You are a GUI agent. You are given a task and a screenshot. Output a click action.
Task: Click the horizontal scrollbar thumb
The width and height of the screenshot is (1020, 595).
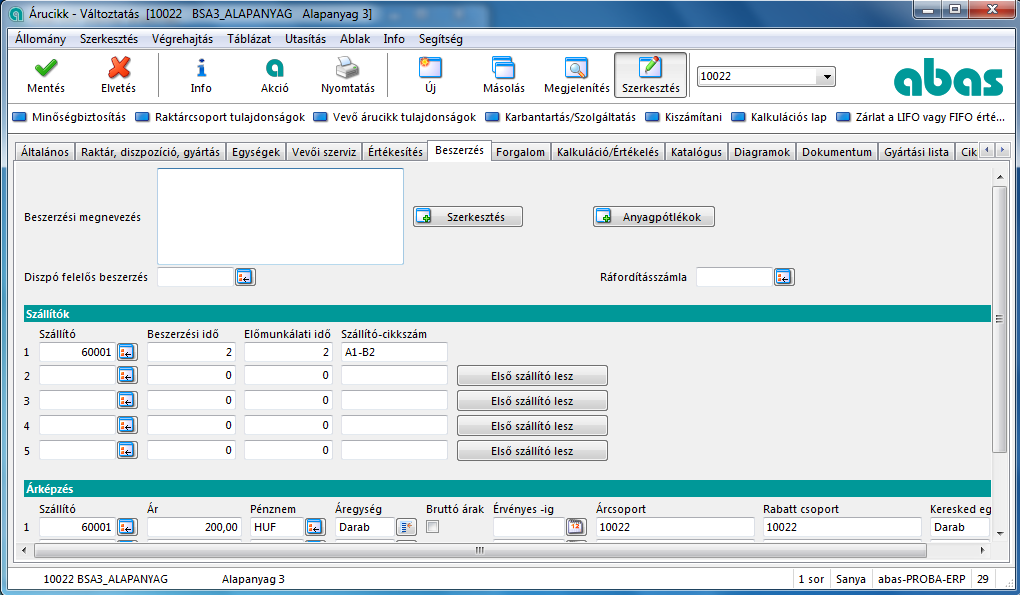480,550
